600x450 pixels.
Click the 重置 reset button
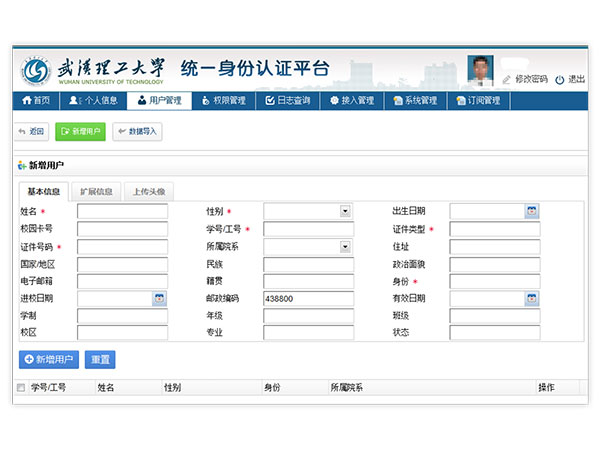click(x=100, y=359)
